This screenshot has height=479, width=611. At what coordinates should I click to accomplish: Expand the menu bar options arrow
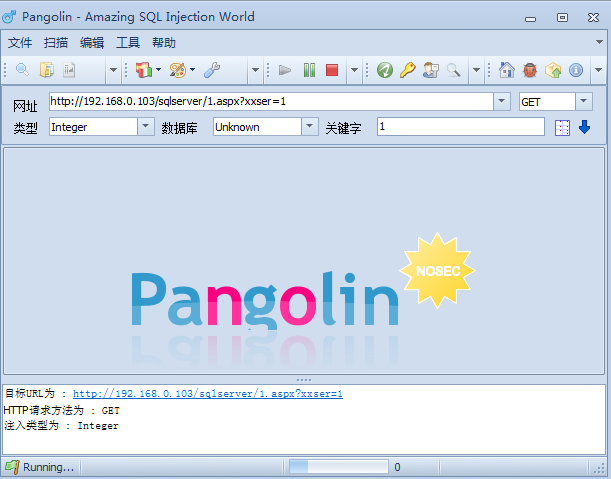599,42
